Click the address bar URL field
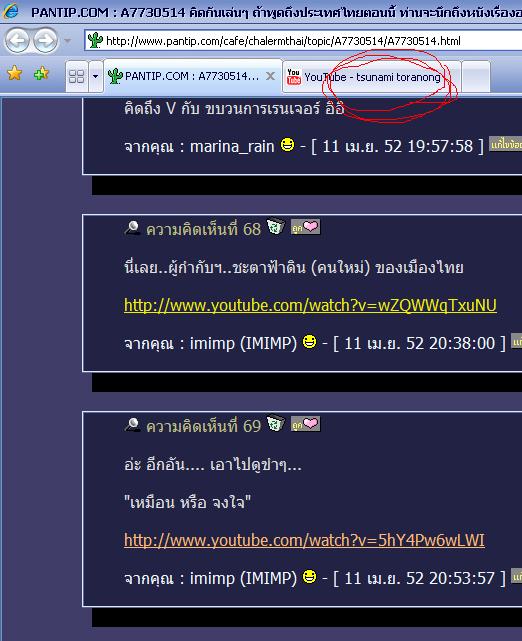The width and height of the screenshot is (522, 641). click(x=303, y=41)
